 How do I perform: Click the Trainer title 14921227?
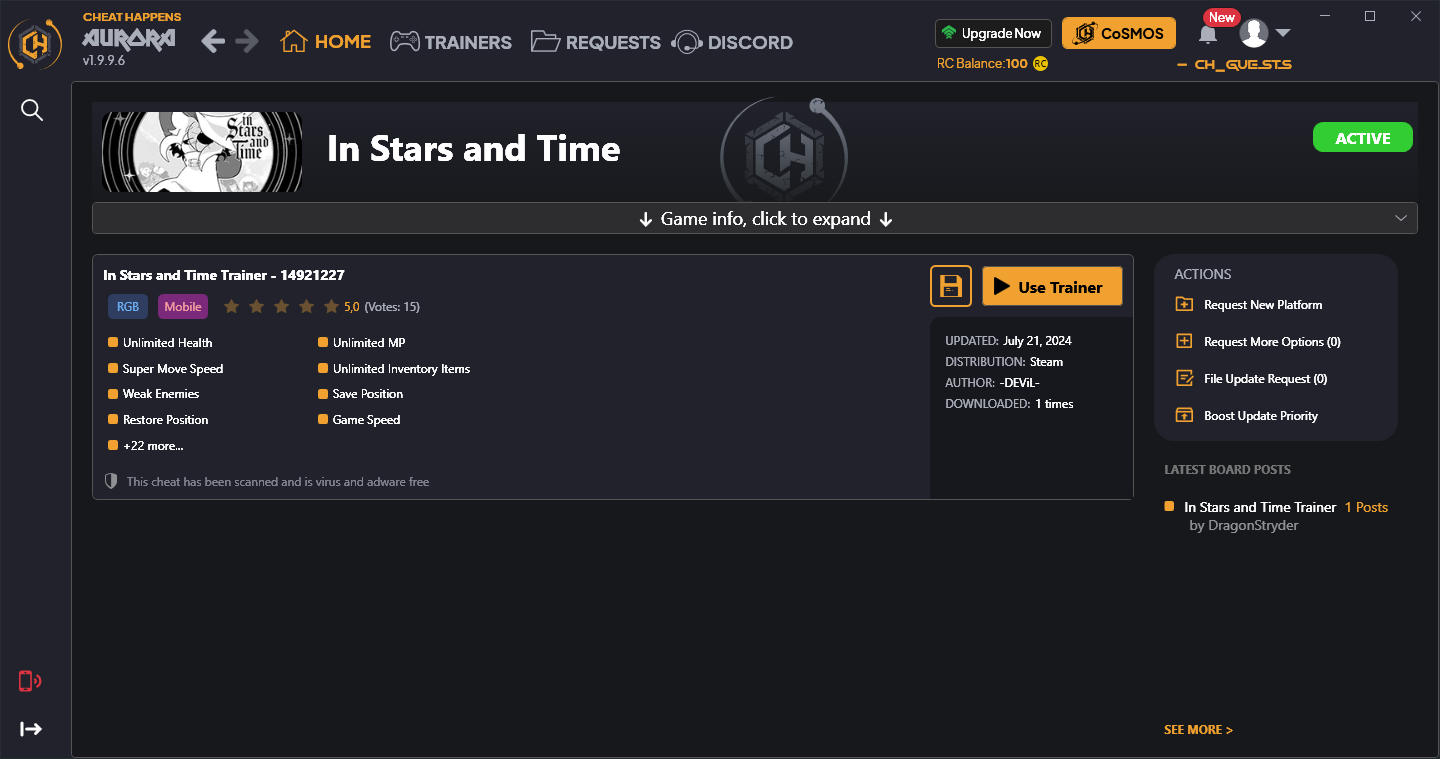(224, 275)
